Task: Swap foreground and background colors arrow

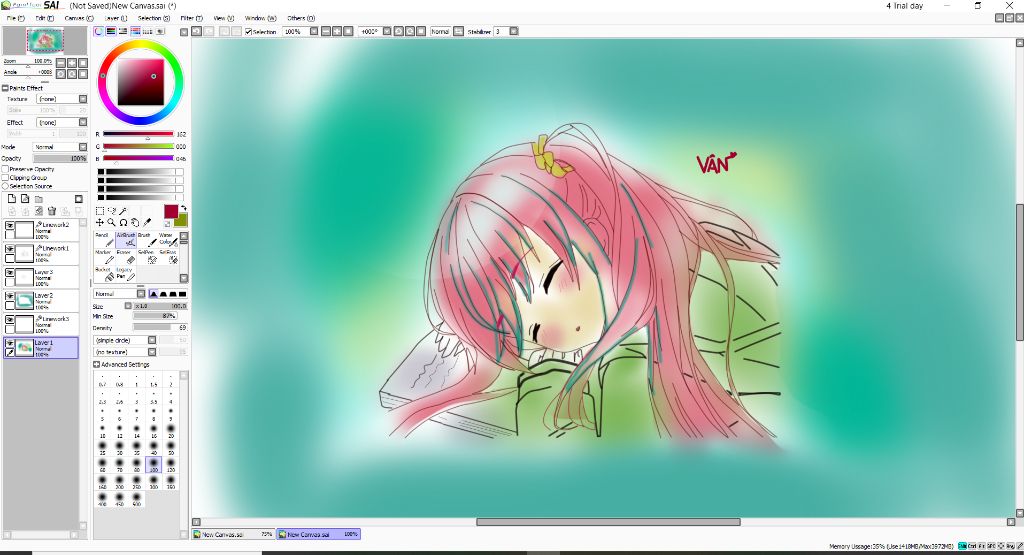Action: click(184, 208)
